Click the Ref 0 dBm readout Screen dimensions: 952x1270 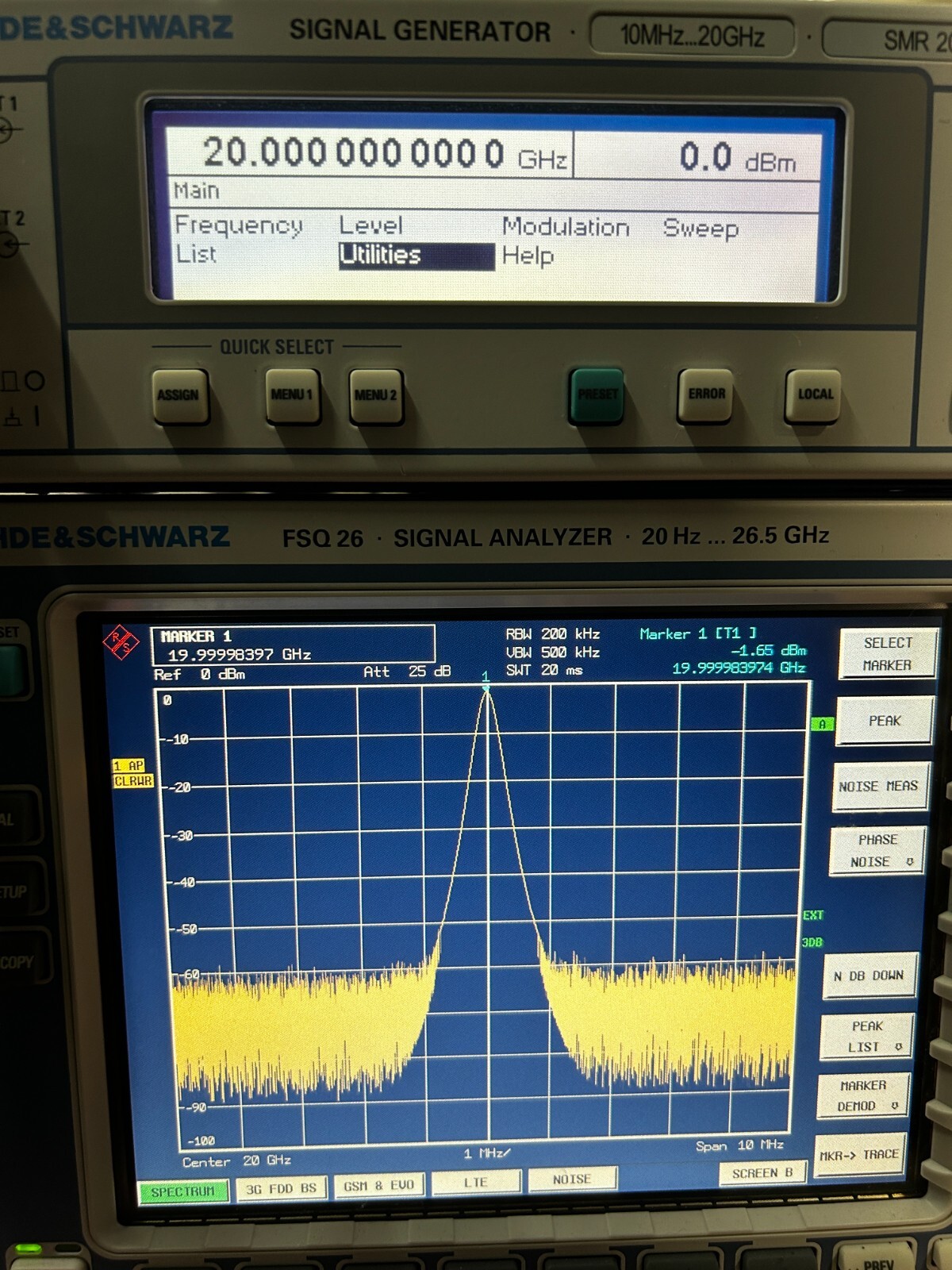(x=199, y=675)
